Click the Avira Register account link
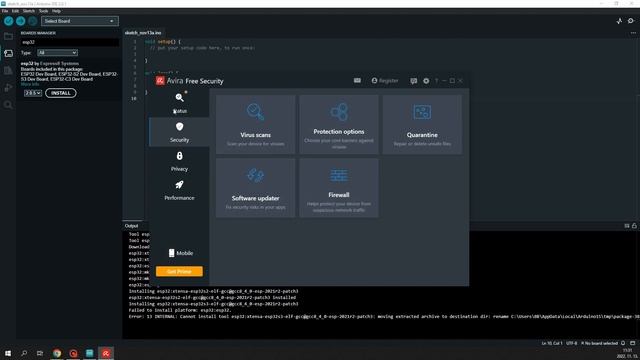Screen dimensions: 640x360 [385, 81]
